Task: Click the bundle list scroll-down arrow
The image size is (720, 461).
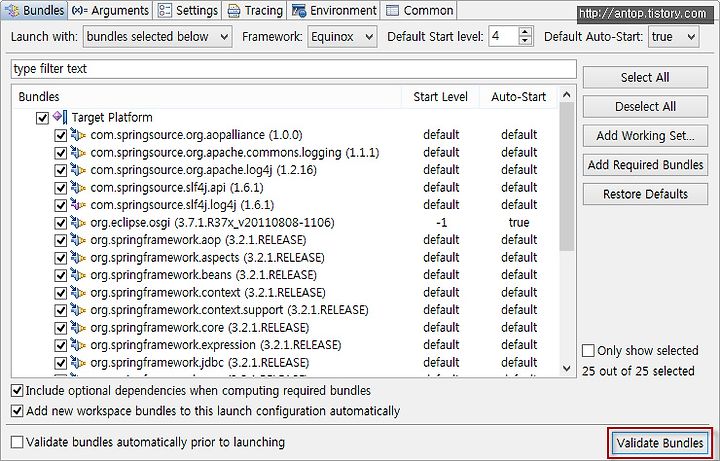Action: (567, 368)
